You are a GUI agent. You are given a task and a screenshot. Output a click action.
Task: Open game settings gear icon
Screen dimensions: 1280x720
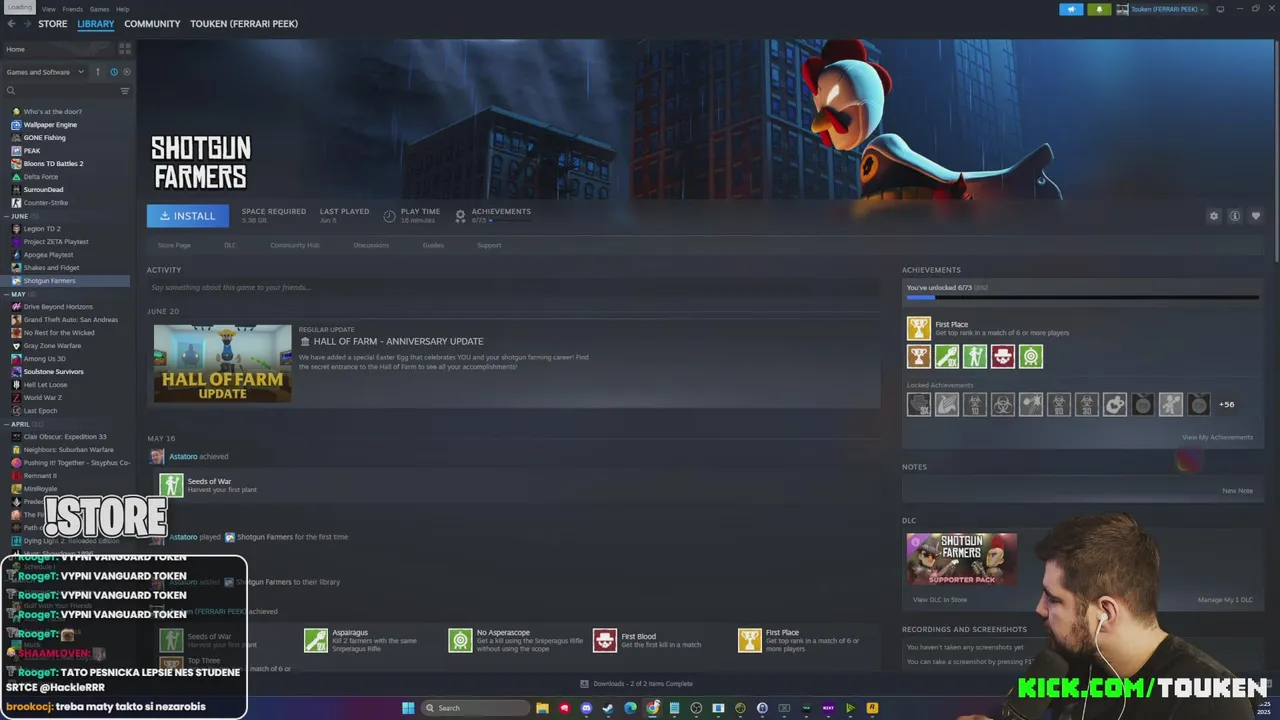(1214, 216)
